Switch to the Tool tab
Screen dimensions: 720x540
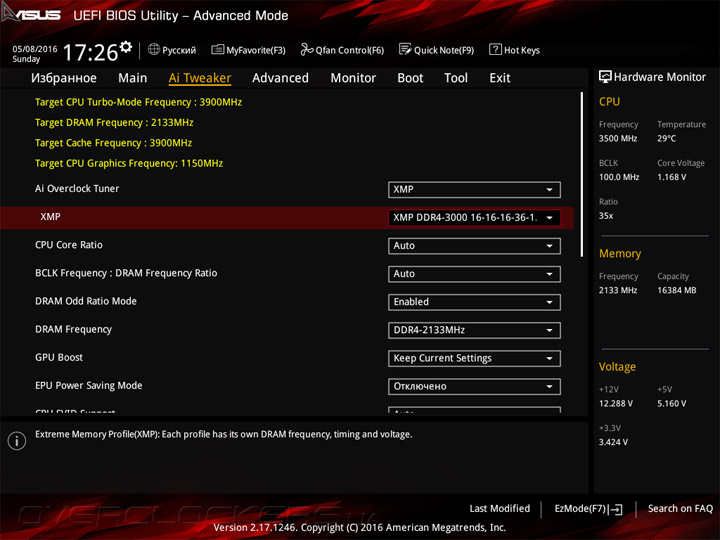click(x=456, y=78)
